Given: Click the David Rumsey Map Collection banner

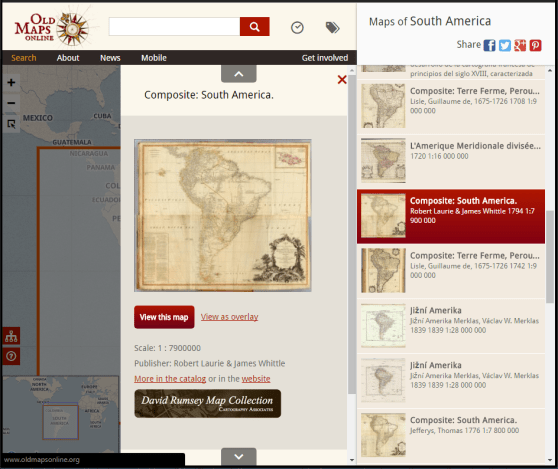Looking at the screenshot, I should (x=207, y=404).
